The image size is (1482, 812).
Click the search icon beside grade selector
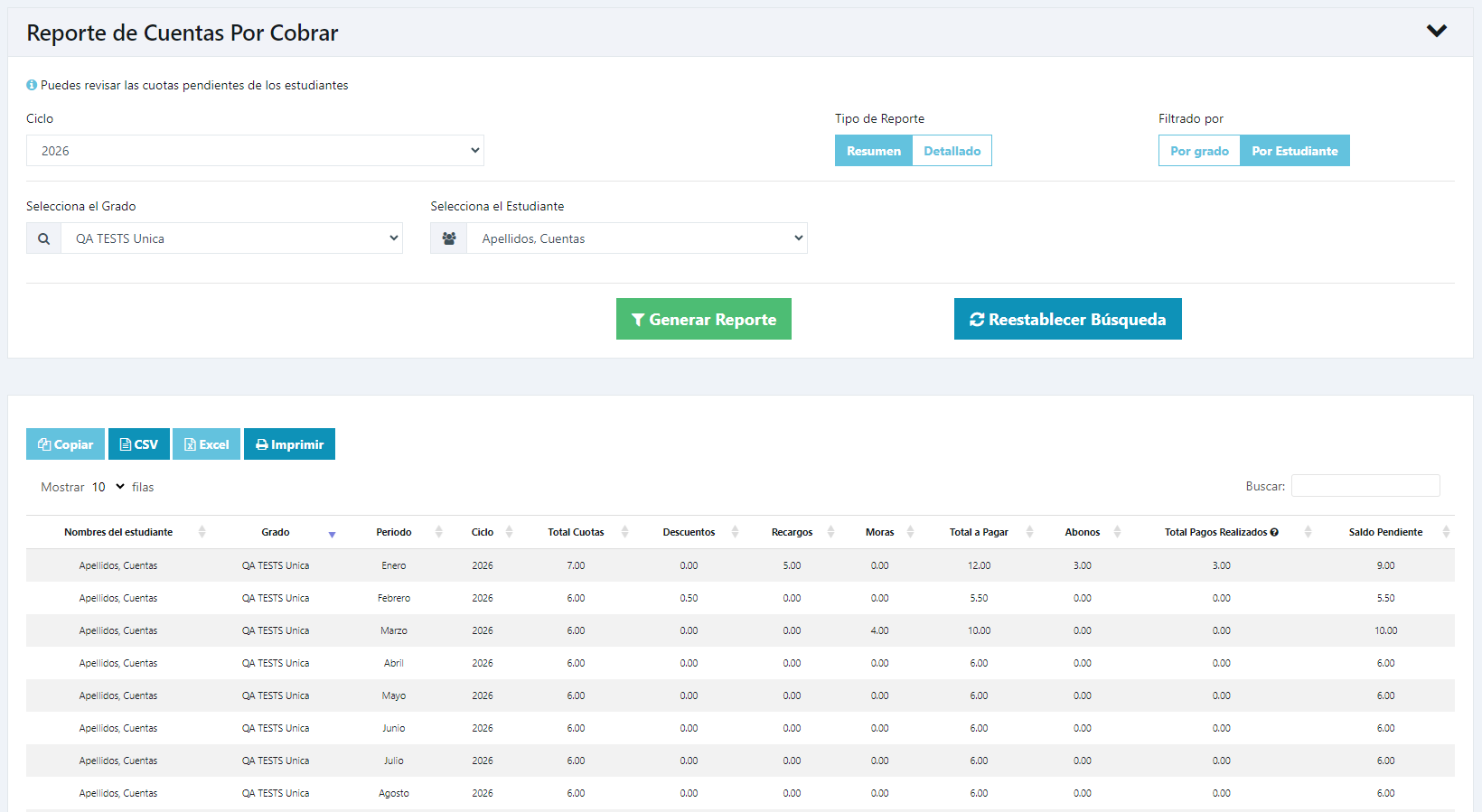point(43,238)
